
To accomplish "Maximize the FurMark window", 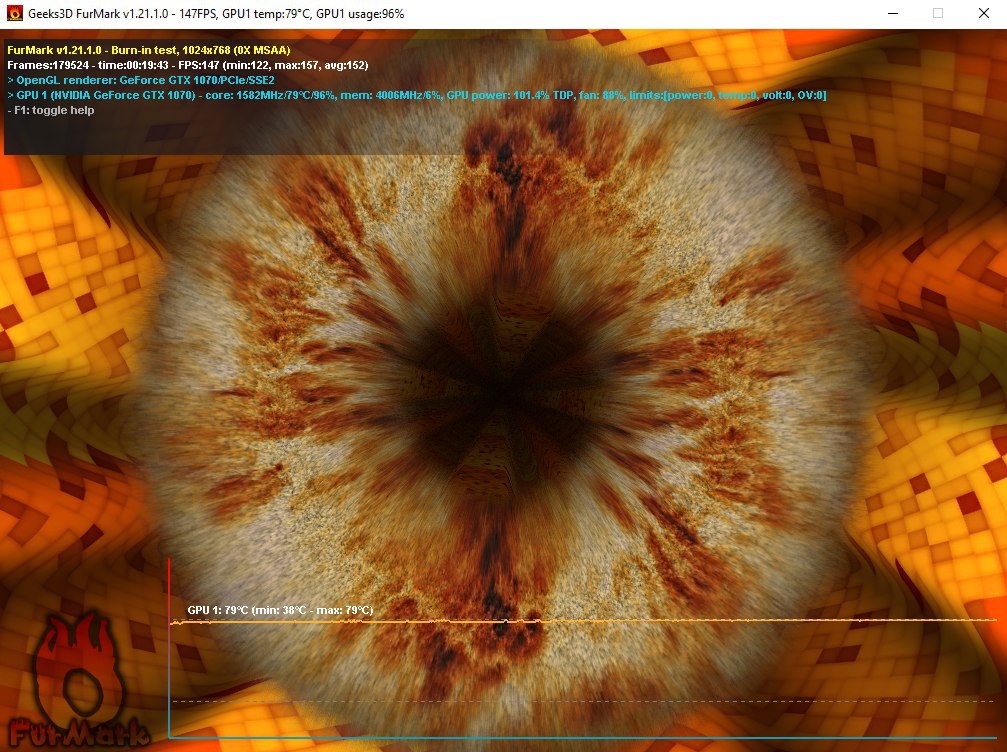I will coord(938,13).
